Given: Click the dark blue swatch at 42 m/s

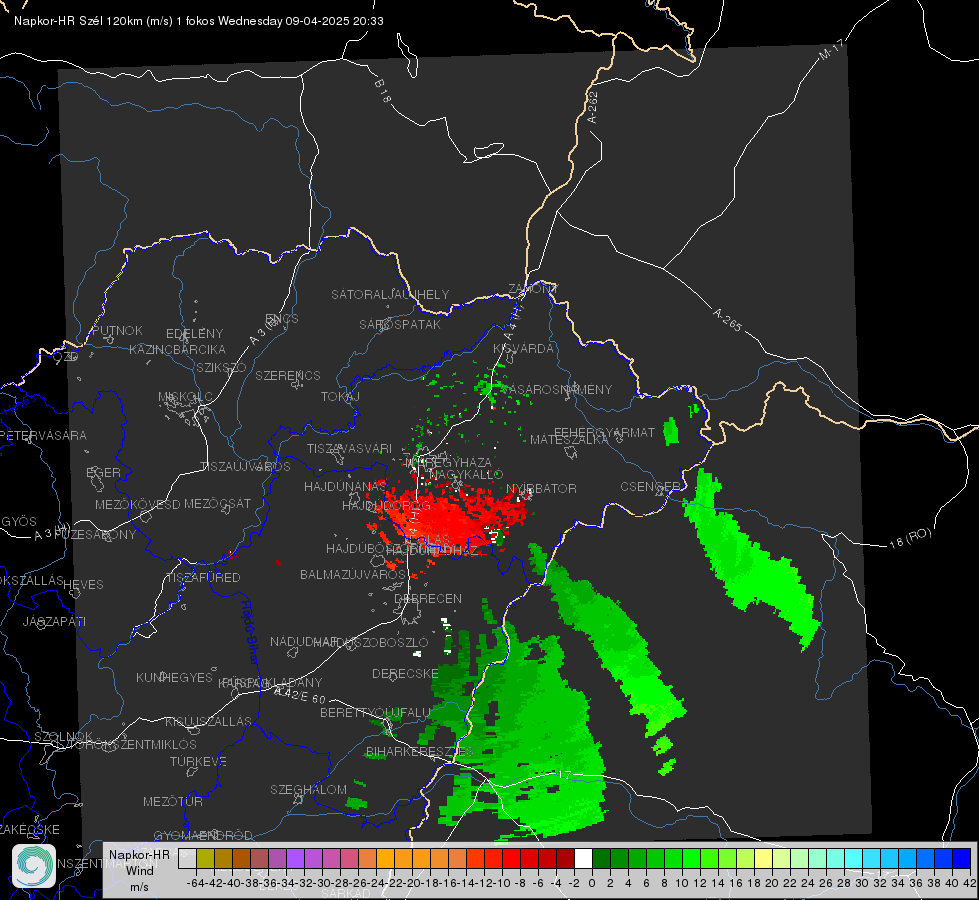Looking at the screenshot, I should point(962,859).
